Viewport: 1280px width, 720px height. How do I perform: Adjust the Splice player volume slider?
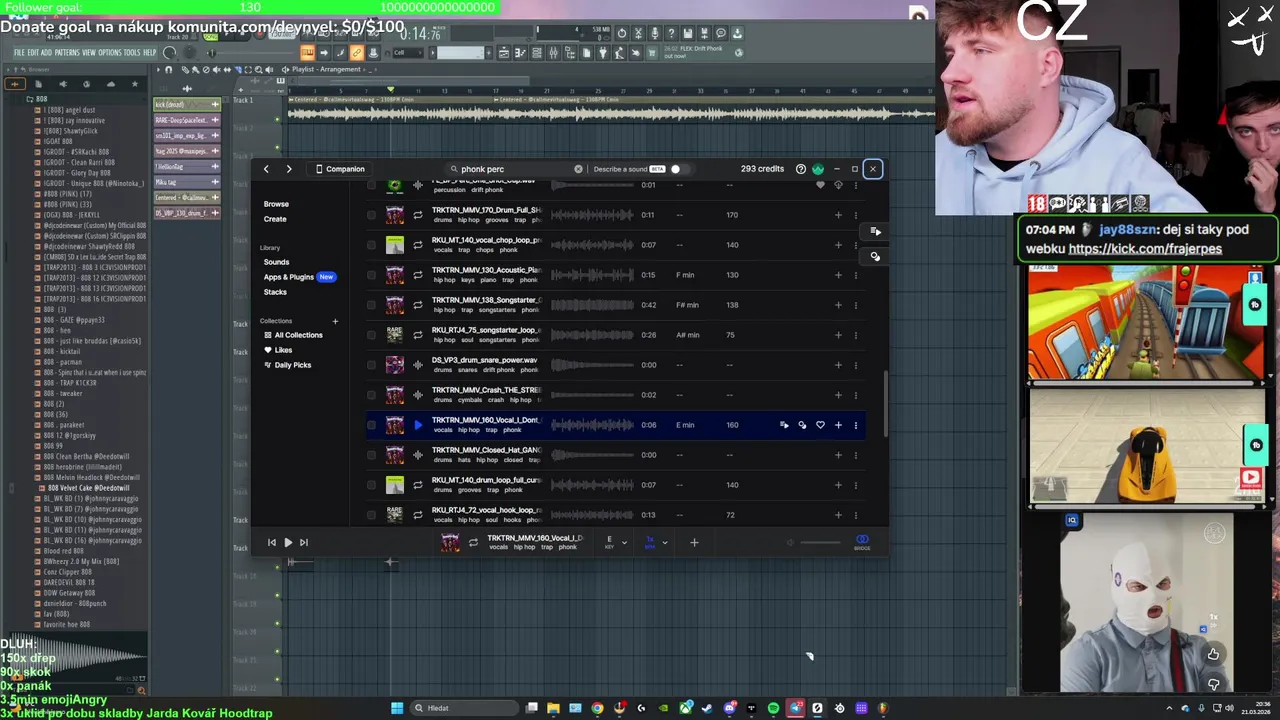point(820,543)
